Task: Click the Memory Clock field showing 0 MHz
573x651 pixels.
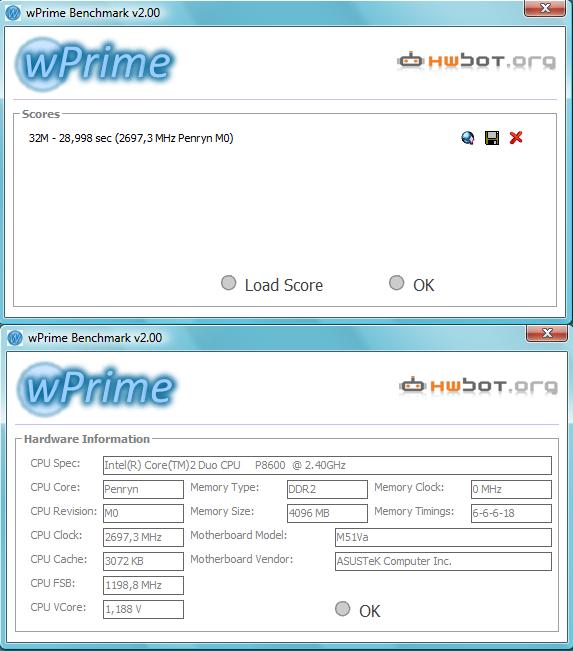Action: click(511, 489)
